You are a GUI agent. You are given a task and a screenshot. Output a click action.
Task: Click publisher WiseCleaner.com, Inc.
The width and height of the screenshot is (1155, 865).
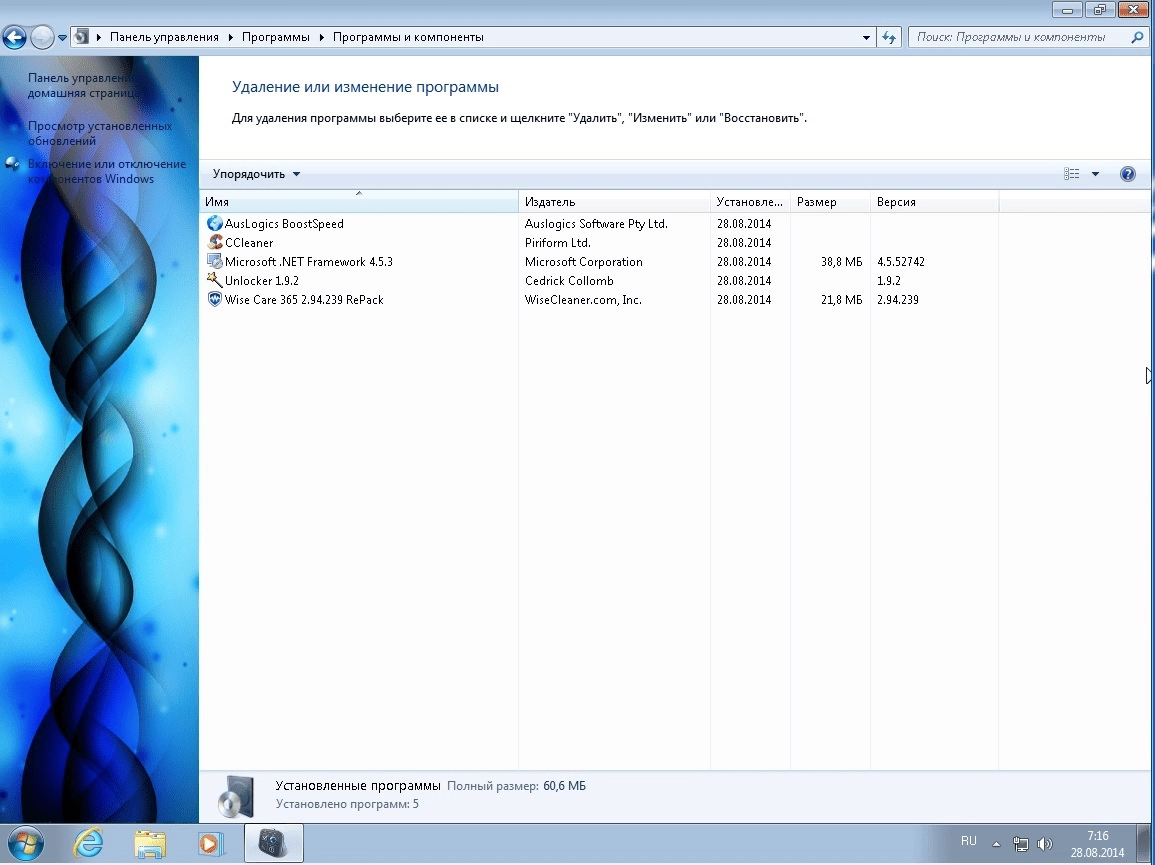(583, 300)
